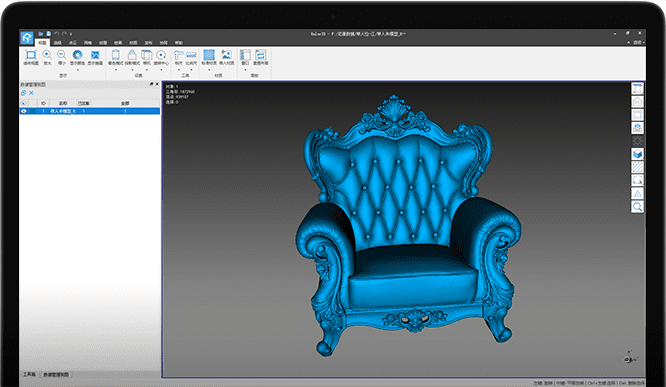This screenshot has height=387, width=666.
Task: Collapse the ribbon with the chevron arrow
Action: 629,42
